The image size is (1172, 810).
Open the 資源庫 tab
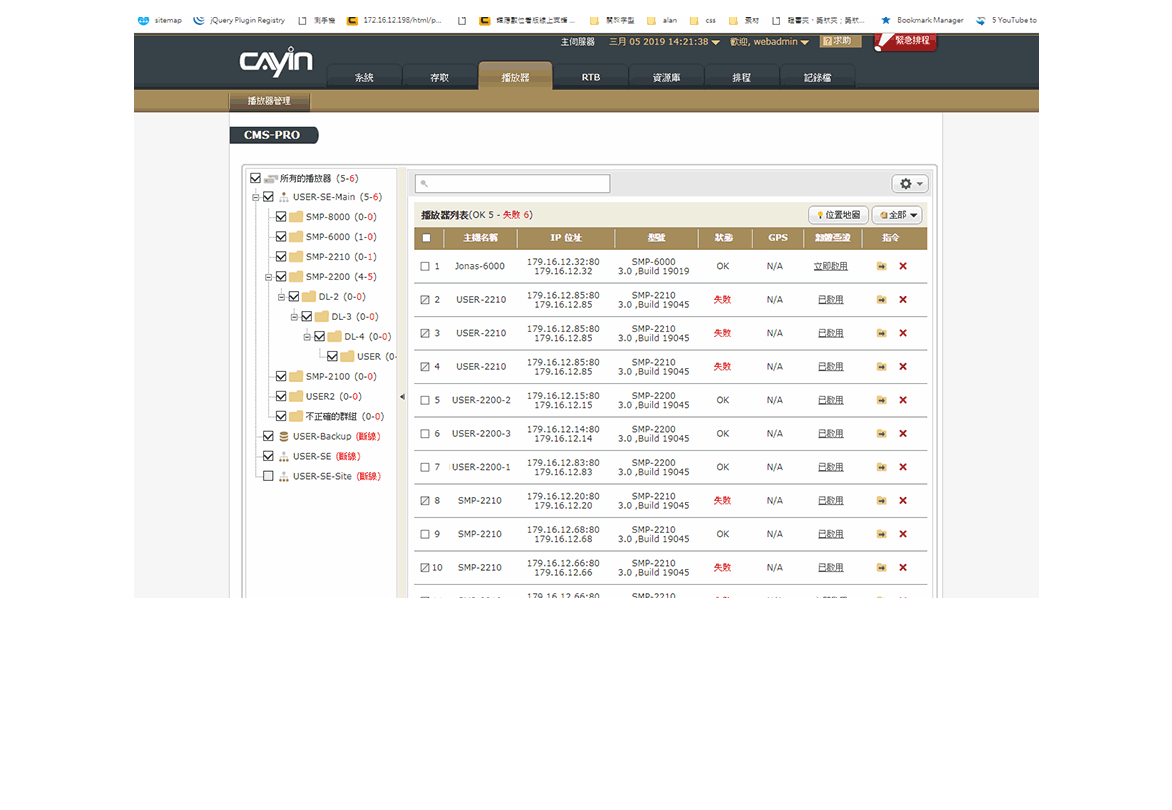[666, 77]
